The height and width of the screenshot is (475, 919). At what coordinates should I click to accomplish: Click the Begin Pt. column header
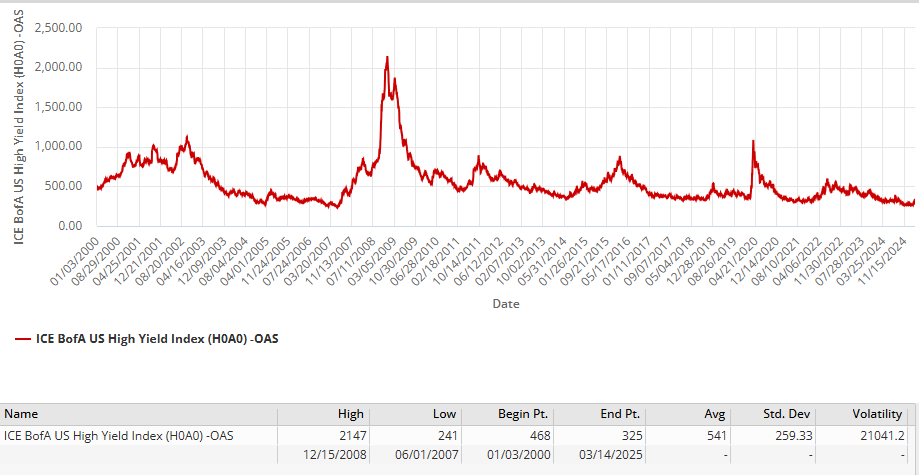point(507,414)
